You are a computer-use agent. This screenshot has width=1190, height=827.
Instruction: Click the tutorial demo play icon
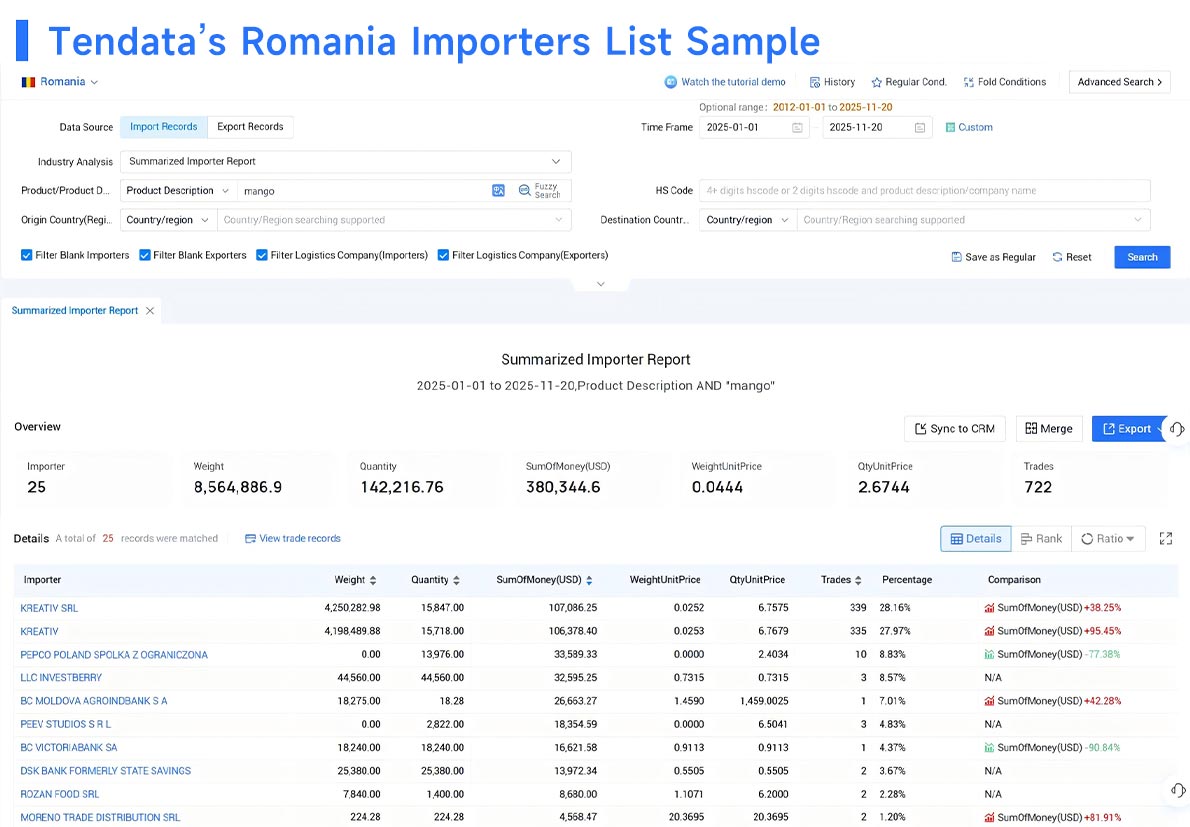[670, 82]
